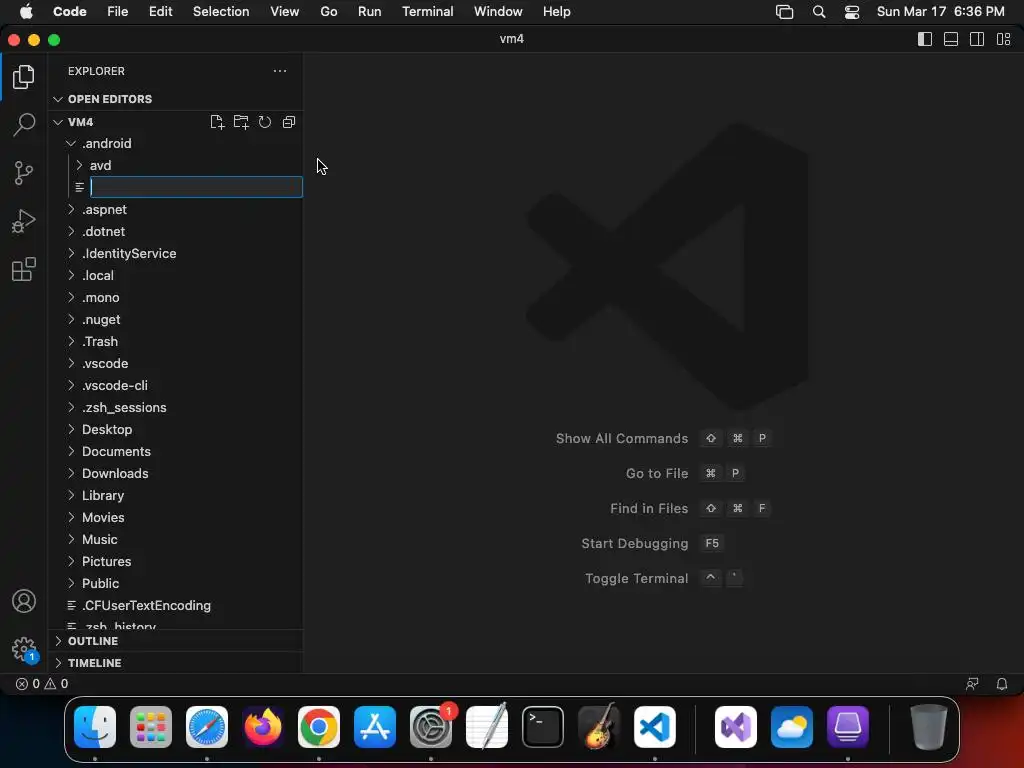Open the Edit menu

(161, 12)
